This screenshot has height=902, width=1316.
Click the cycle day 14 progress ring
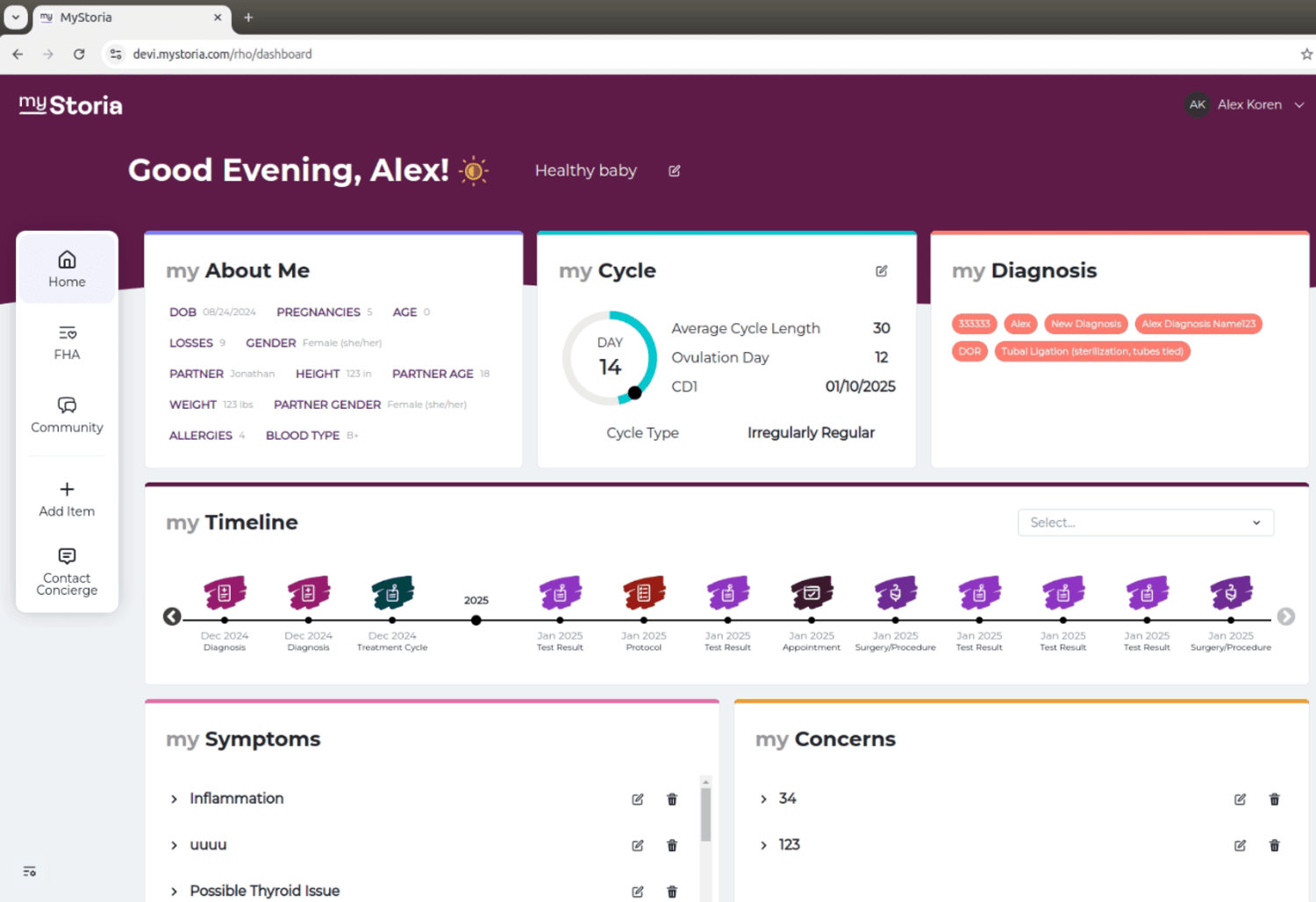(x=610, y=358)
